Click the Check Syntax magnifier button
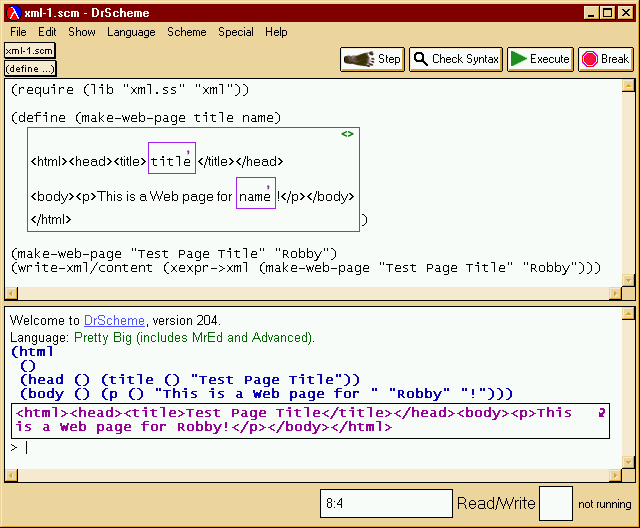Viewport: 640px width, 528px height. point(456,59)
